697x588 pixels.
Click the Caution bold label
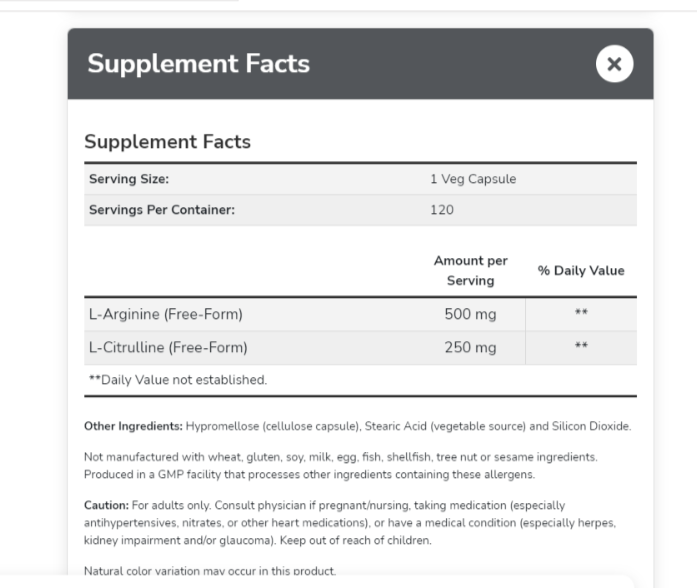pos(106,506)
